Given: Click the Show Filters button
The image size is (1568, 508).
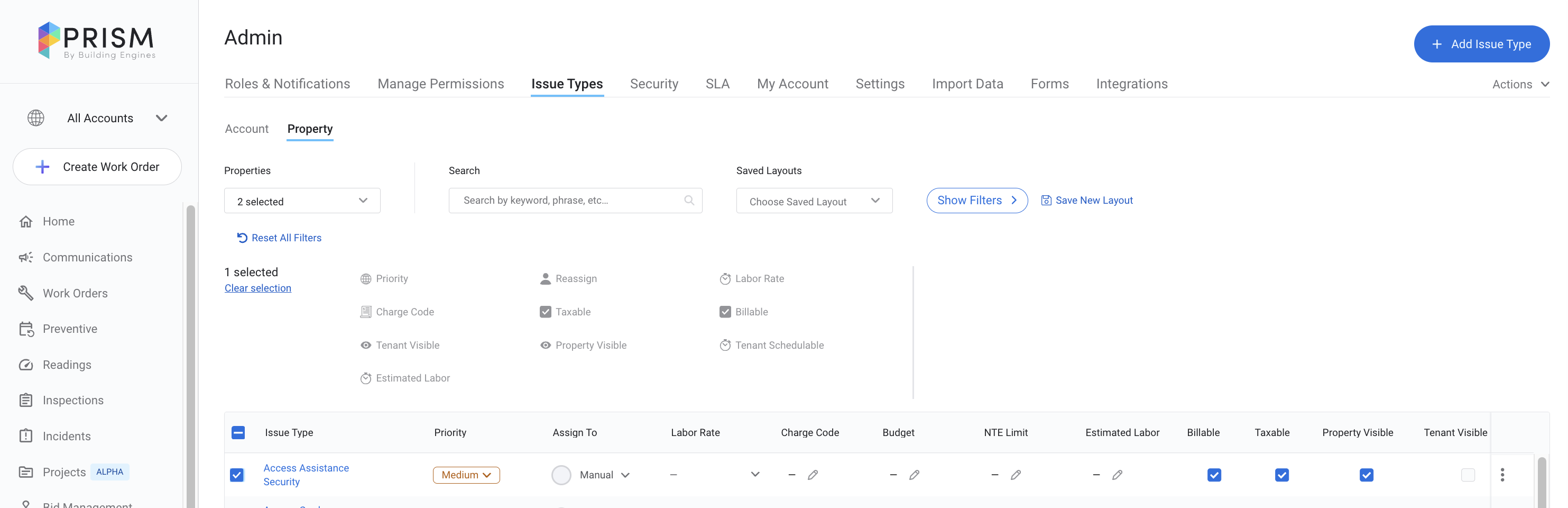Looking at the screenshot, I should pos(976,201).
